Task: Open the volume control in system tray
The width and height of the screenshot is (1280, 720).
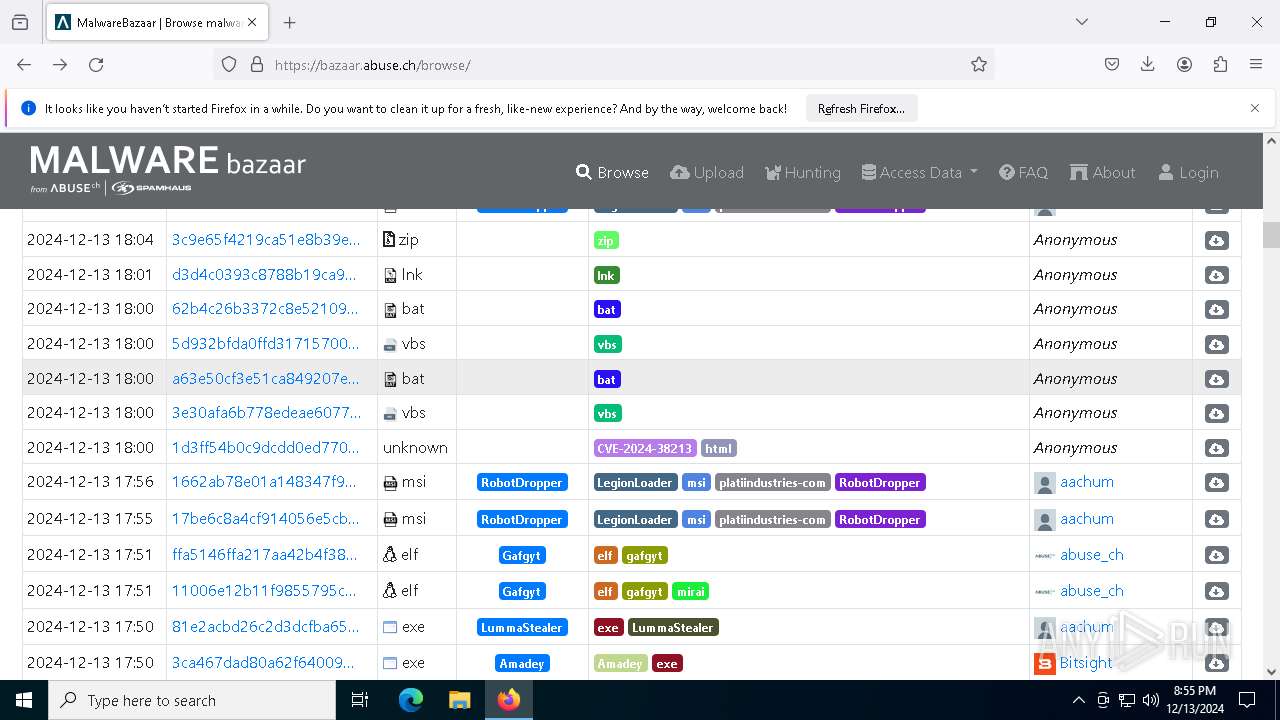Action: 1150,700
